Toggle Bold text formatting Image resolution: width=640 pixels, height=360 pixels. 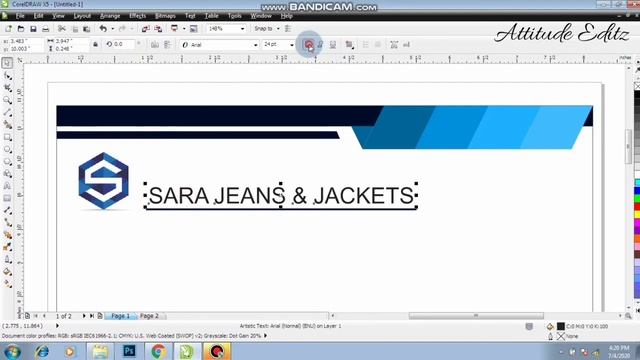click(x=309, y=44)
